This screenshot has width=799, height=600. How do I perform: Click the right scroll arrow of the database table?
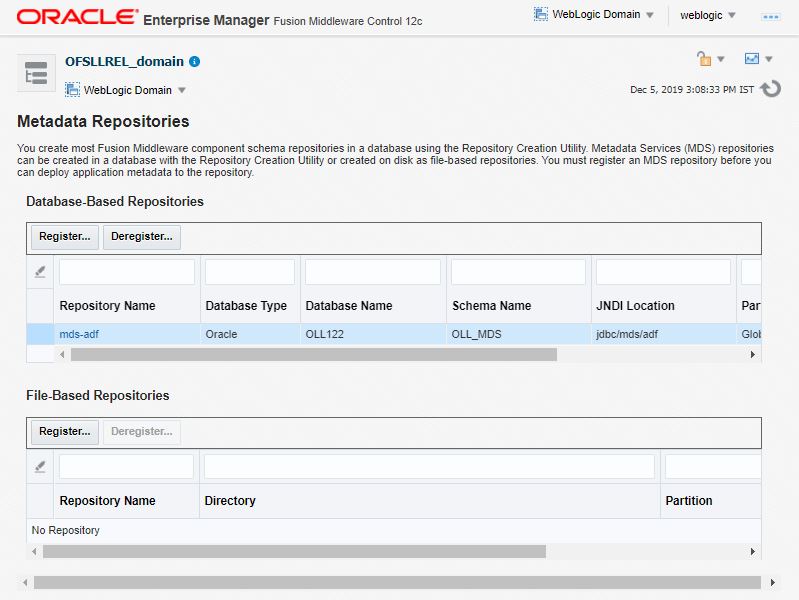click(753, 354)
